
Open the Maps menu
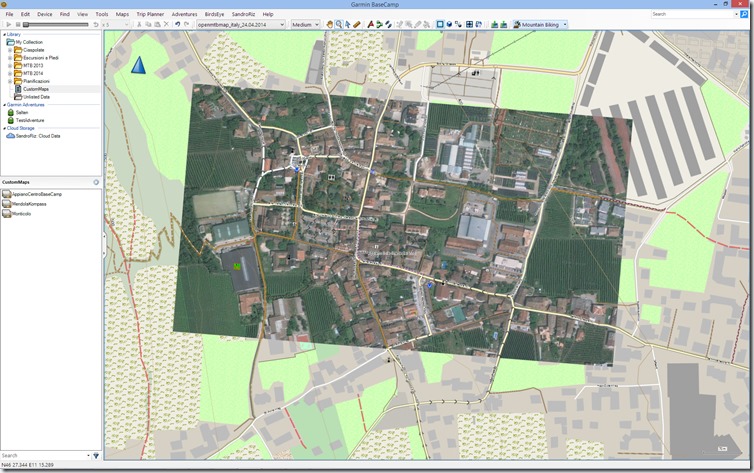click(x=122, y=14)
